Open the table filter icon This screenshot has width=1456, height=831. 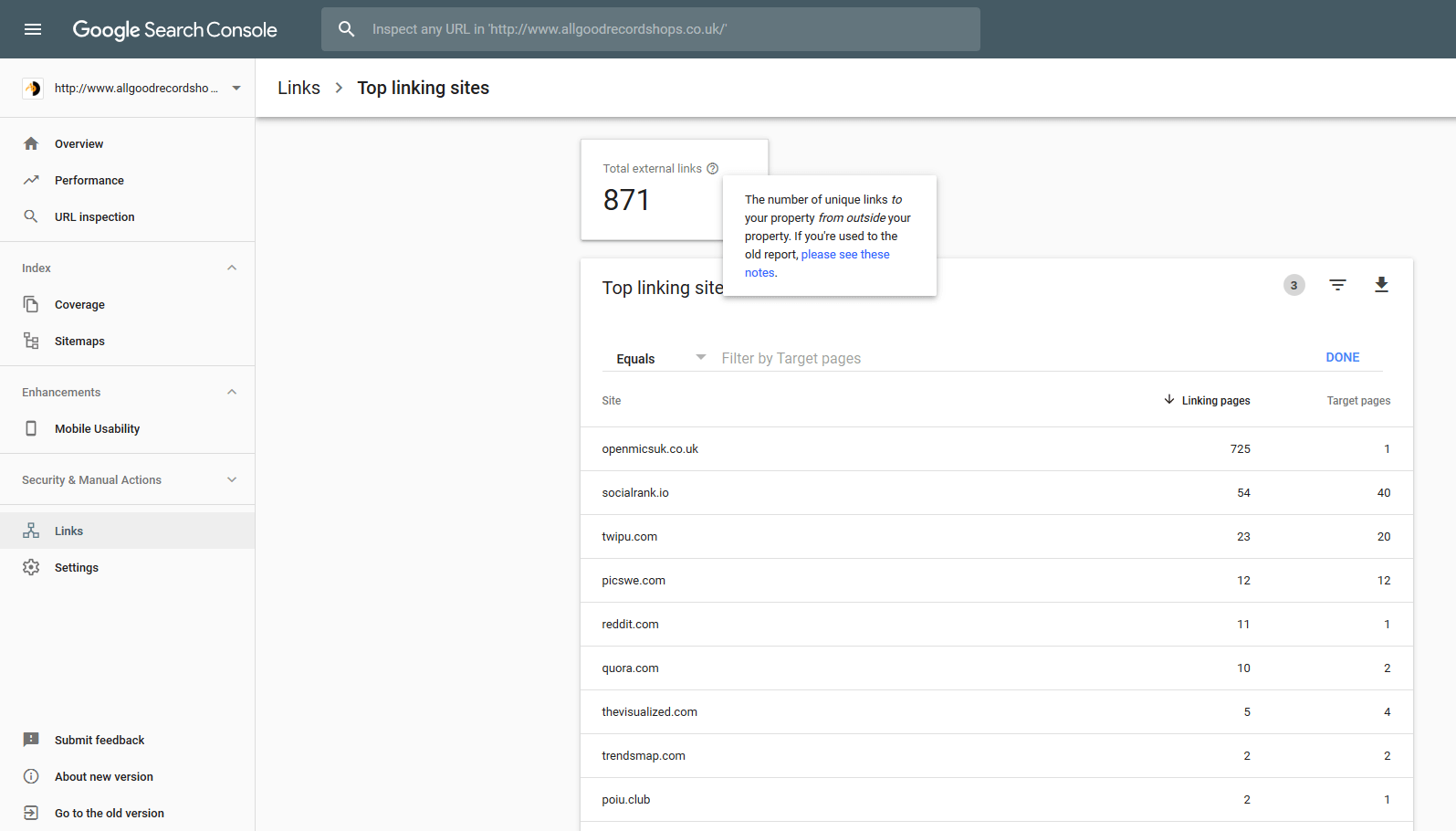coord(1337,285)
